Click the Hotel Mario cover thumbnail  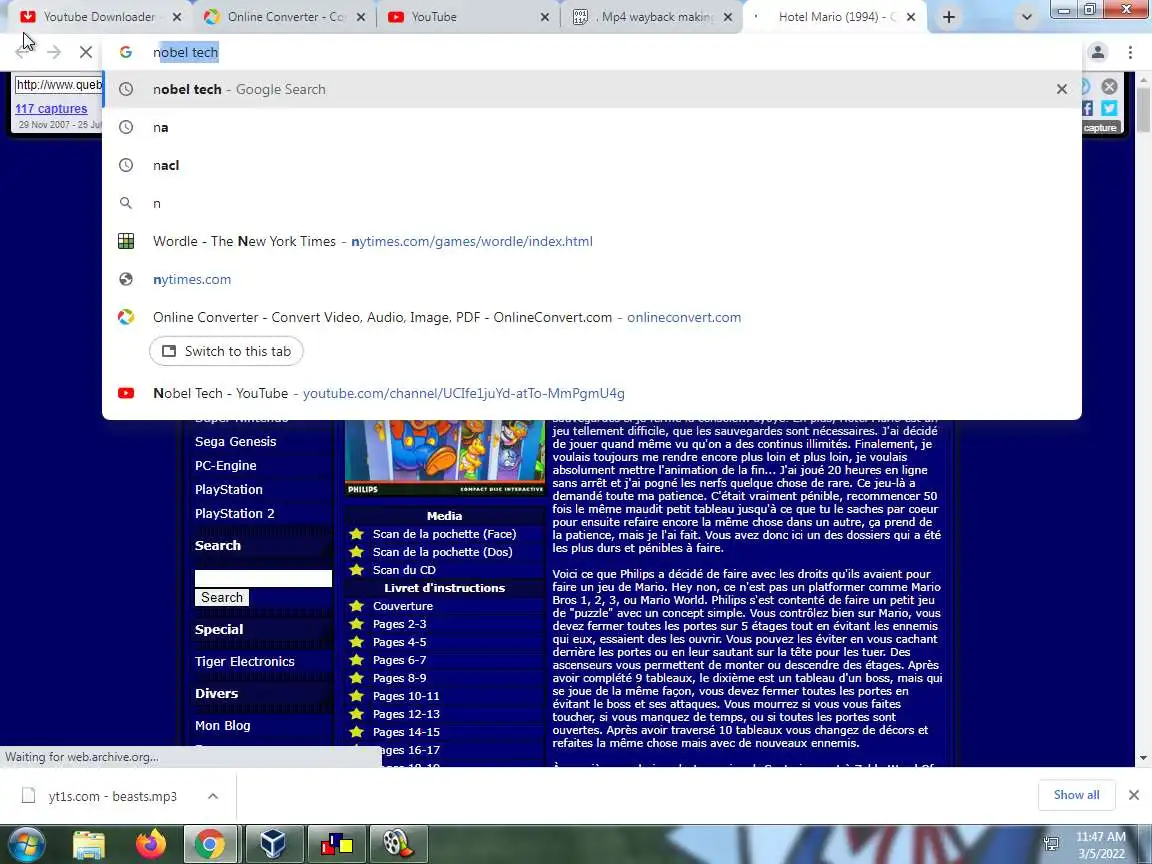click(x=444, y=458)
